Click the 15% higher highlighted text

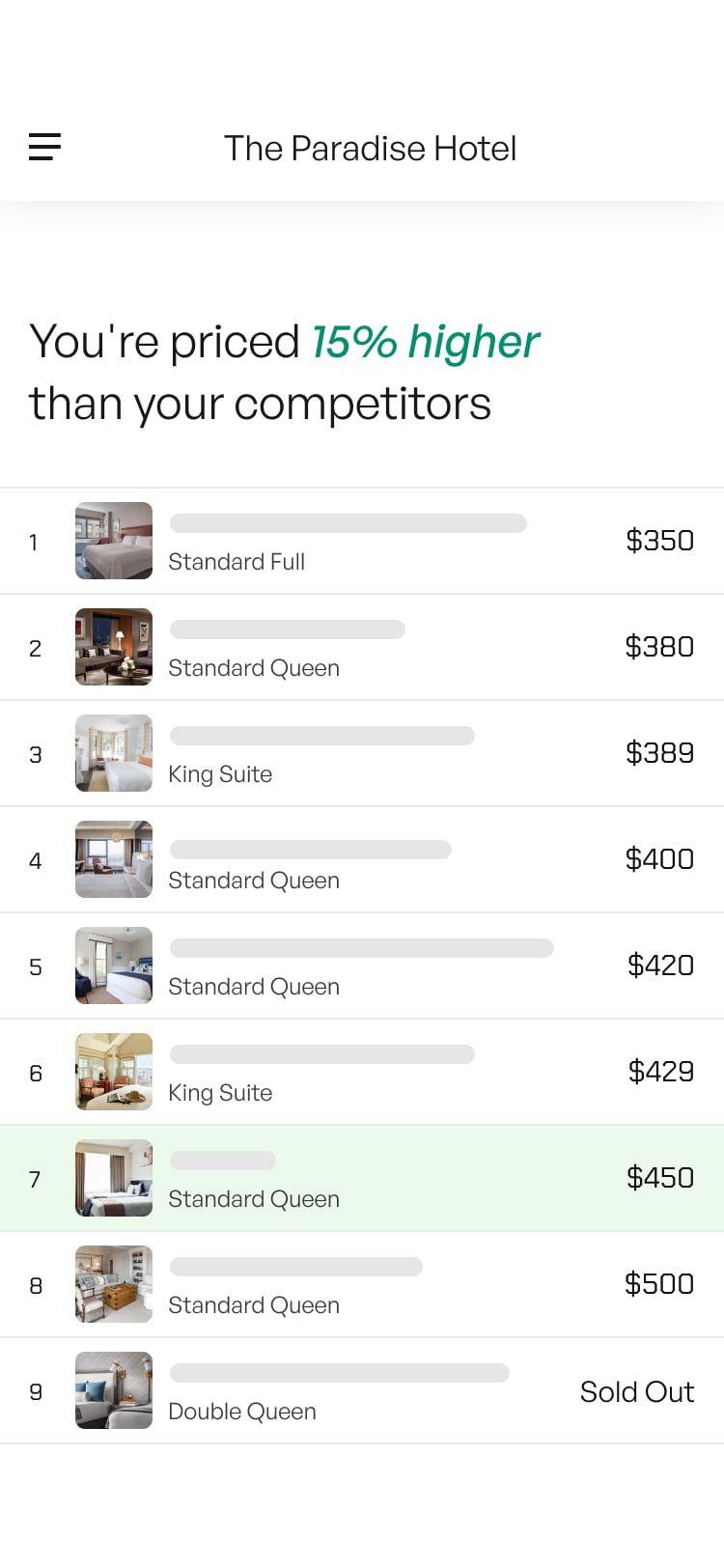pyautogui.click(x=425, y=343)
